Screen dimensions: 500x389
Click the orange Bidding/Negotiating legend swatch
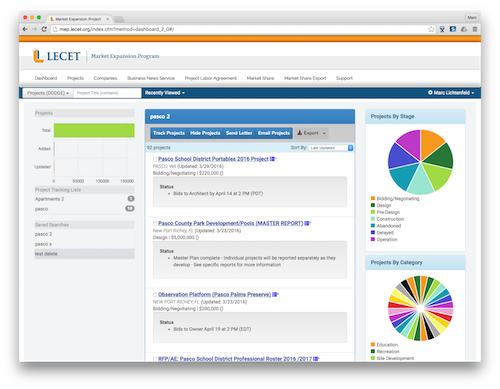373,198
